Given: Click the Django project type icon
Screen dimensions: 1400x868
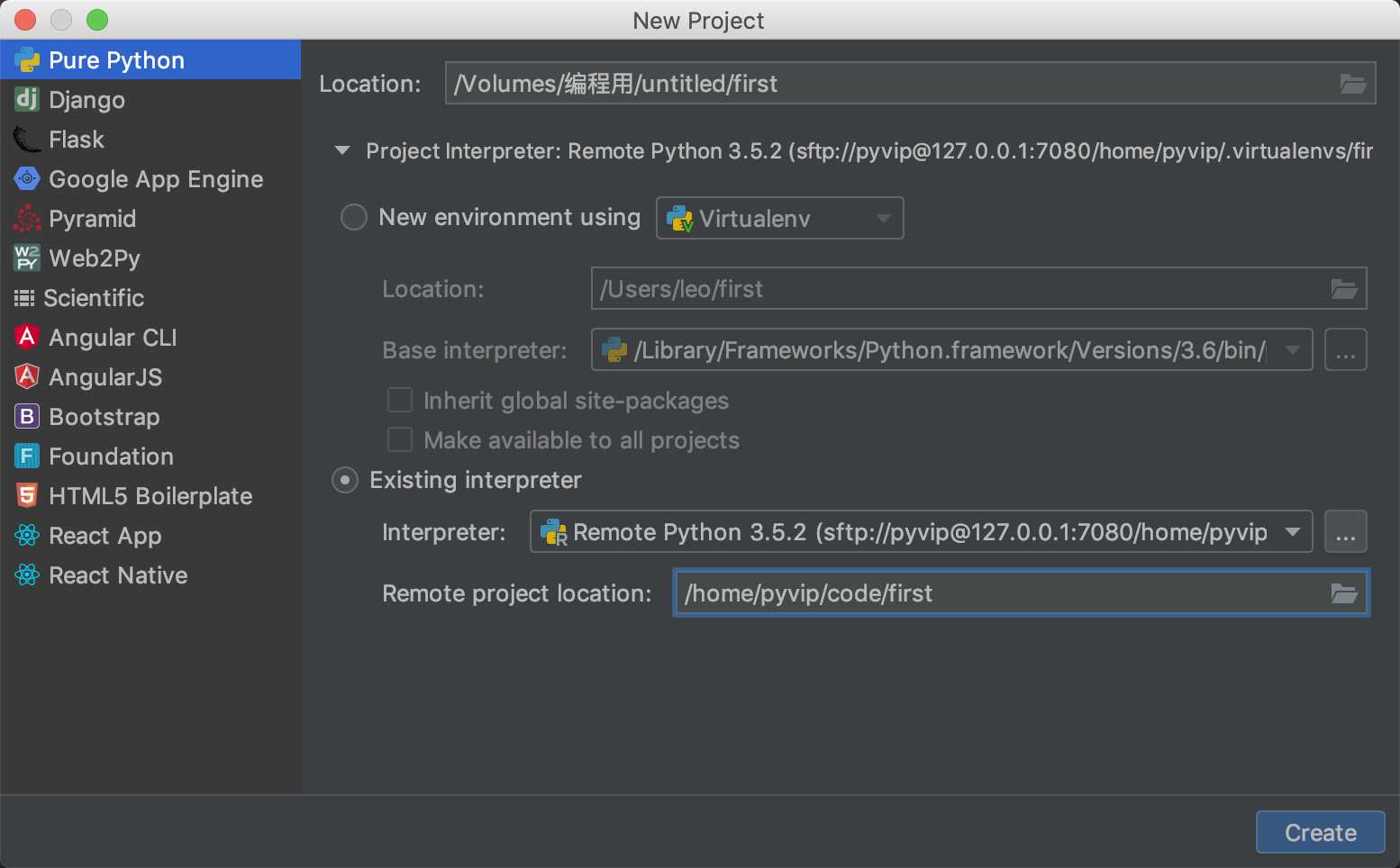Looking at the screenshot, I should pos(27,99).
